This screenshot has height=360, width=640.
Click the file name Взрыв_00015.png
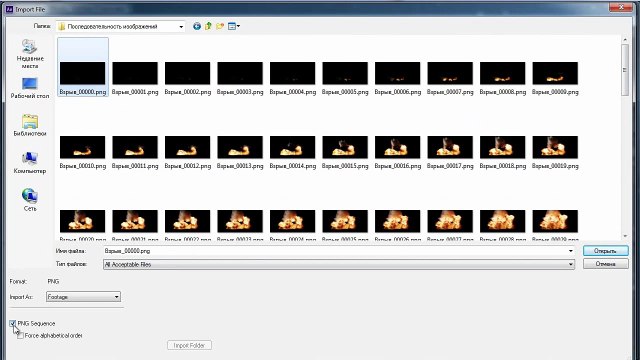(345, 166)
